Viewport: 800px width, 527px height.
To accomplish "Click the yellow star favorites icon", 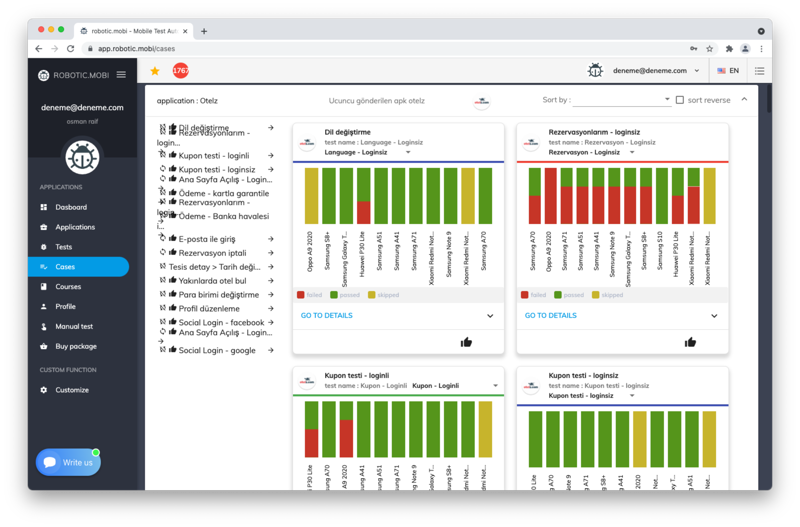I will click(155, 71).
